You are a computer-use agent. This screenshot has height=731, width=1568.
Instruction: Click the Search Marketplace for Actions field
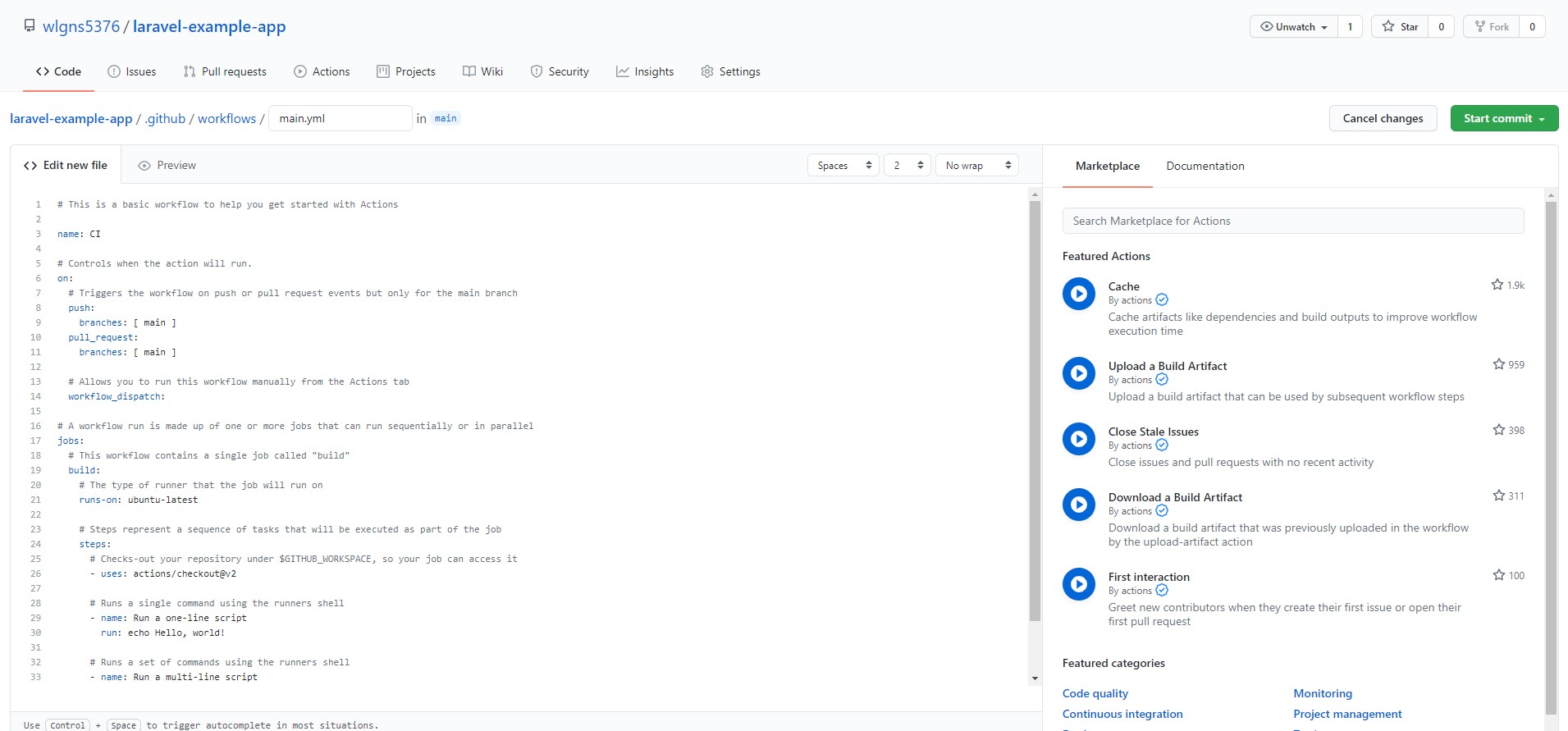(1293, 221)
